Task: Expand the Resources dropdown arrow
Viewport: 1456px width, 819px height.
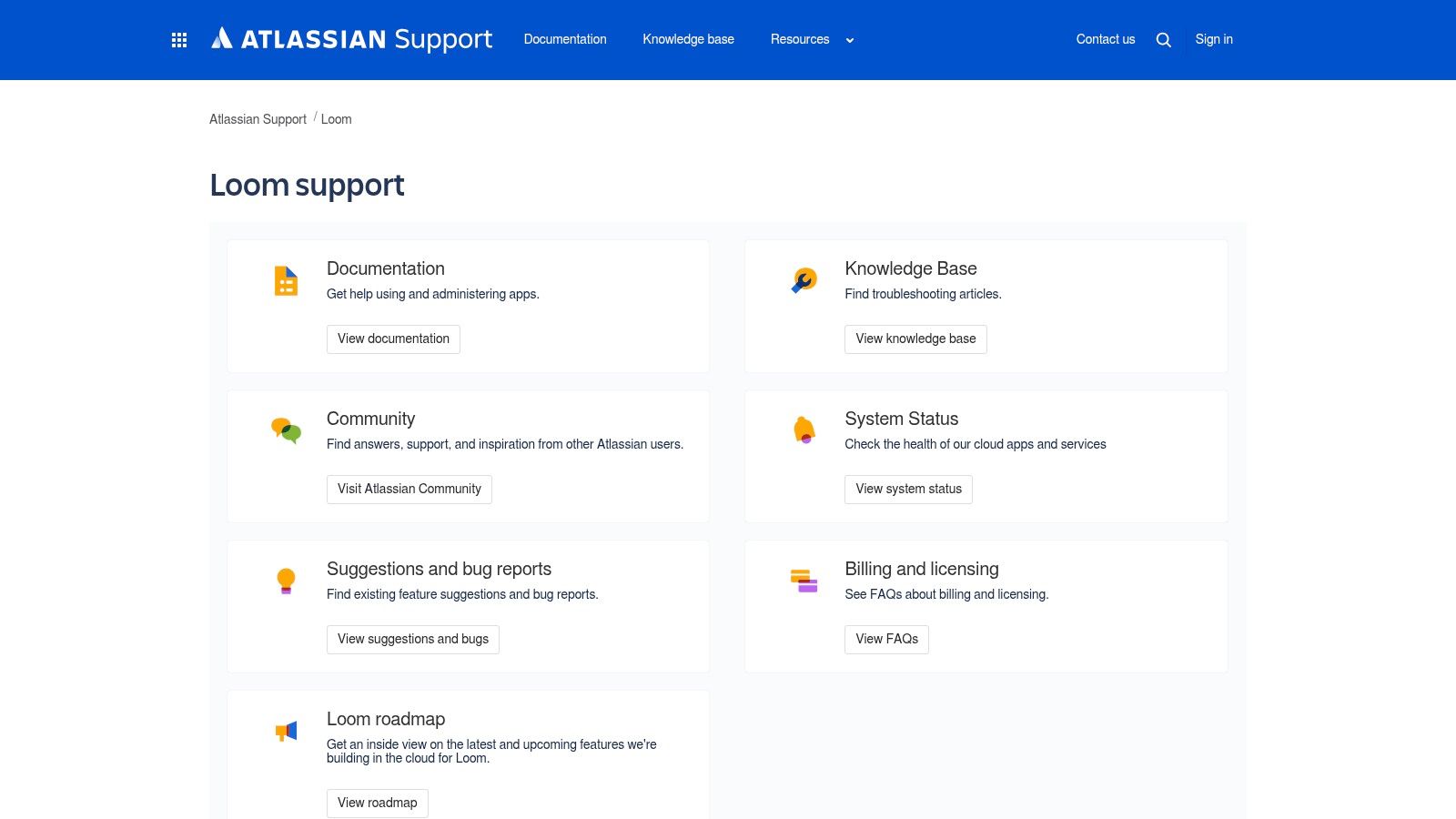Action: 850,40
